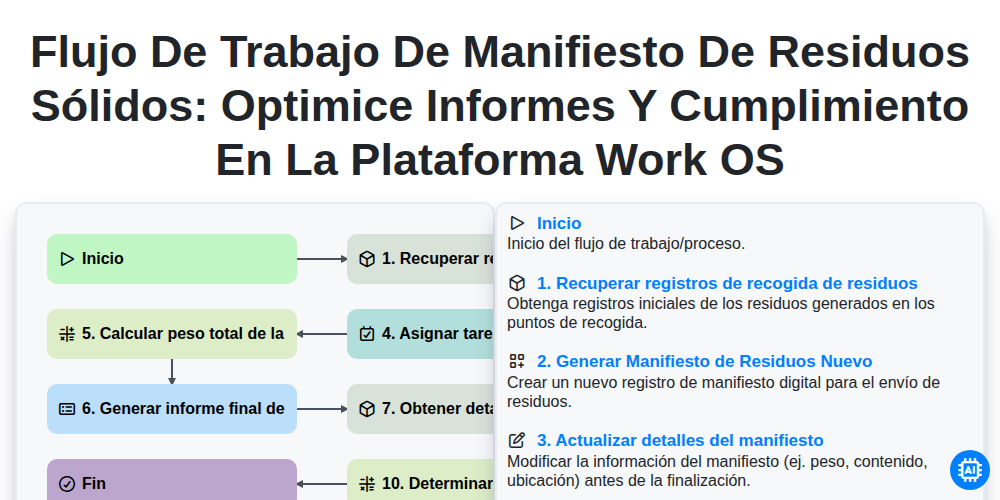This screenshot has width=1000, height=500.
Task: Select the green Inicio flowchart node
Action: [172, 259]
